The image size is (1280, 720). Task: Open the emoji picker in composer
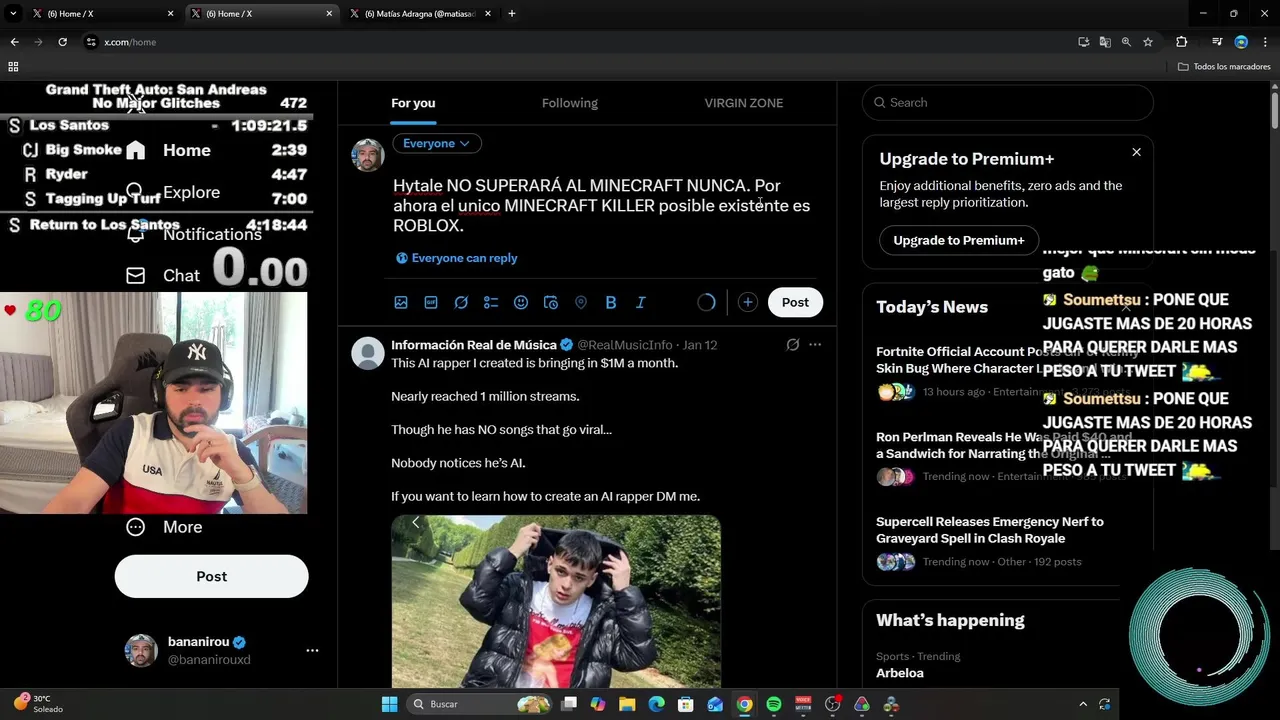pos(521,302)
